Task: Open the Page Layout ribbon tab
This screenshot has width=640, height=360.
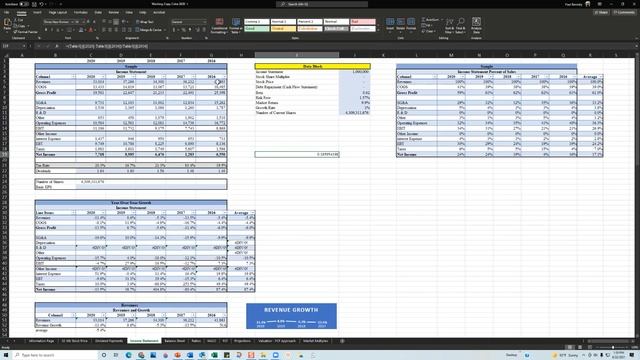Action: [58, 12]
